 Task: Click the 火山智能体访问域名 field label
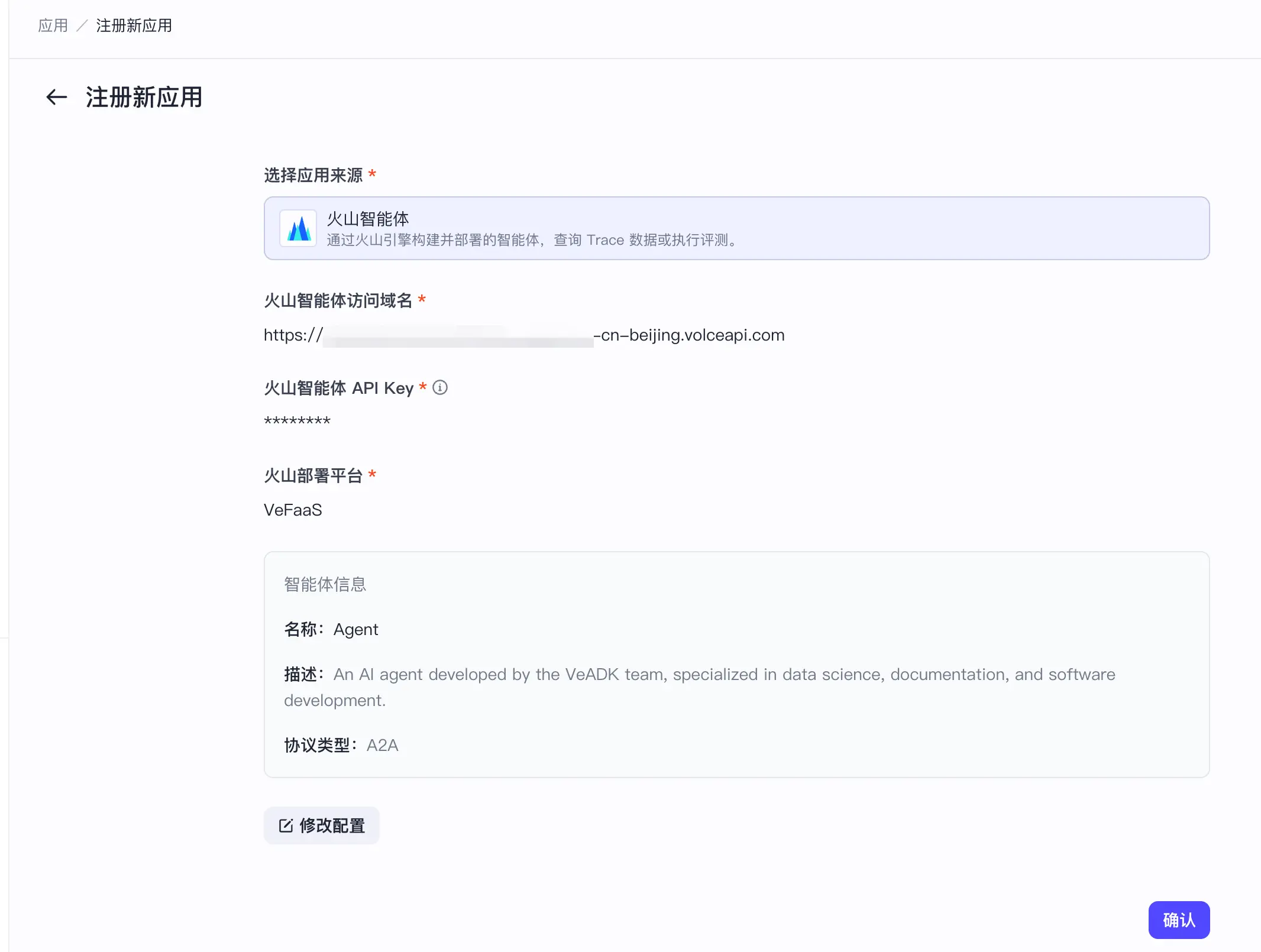coord(338,300)
